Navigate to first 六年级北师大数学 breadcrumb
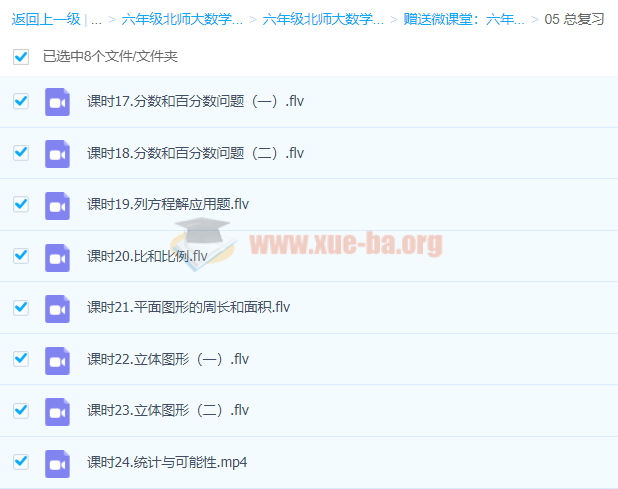618x489 pixels. click(182, 19)
